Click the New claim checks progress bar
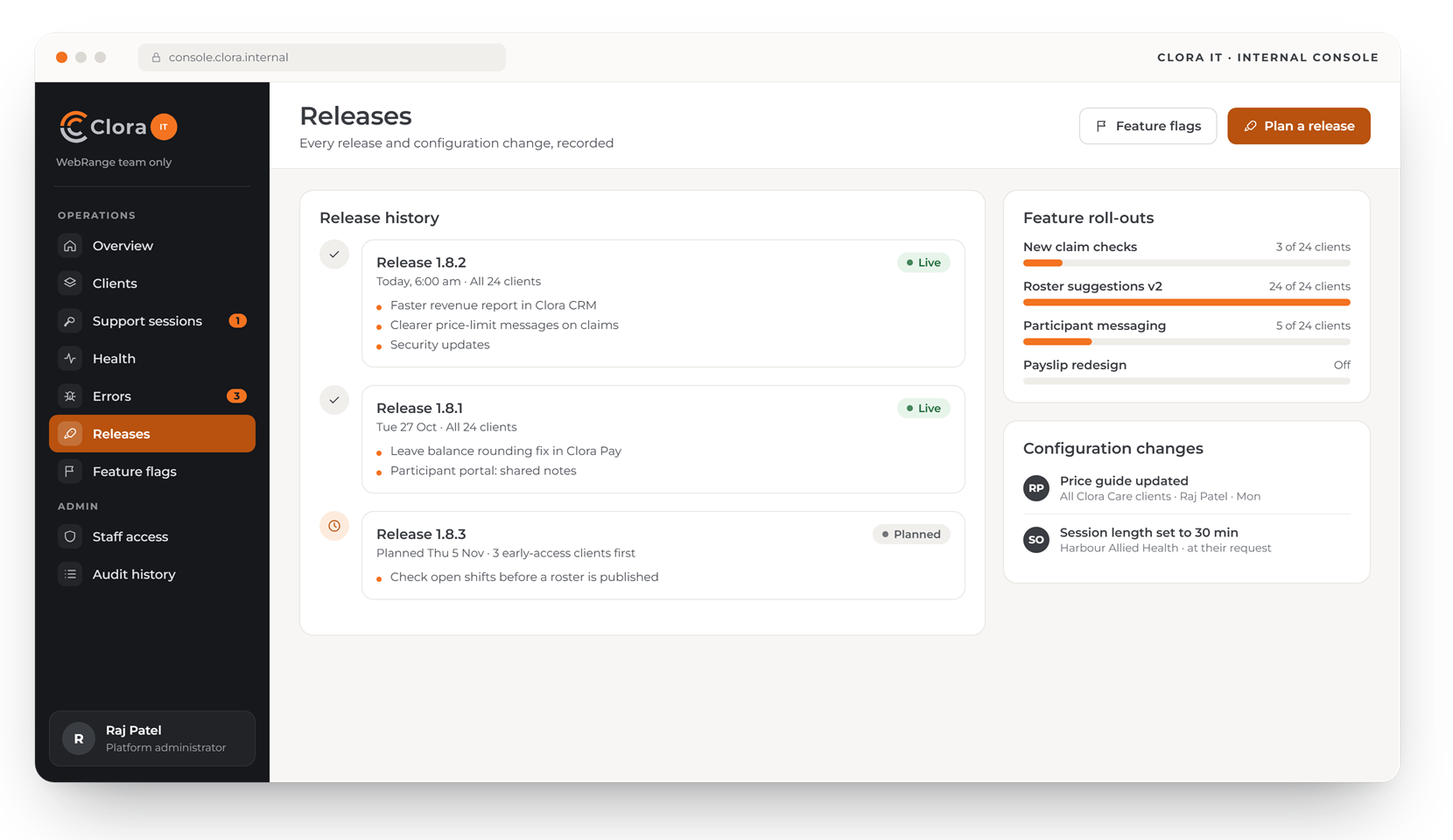1453x840 pixels. click(x=1187, y=262)
